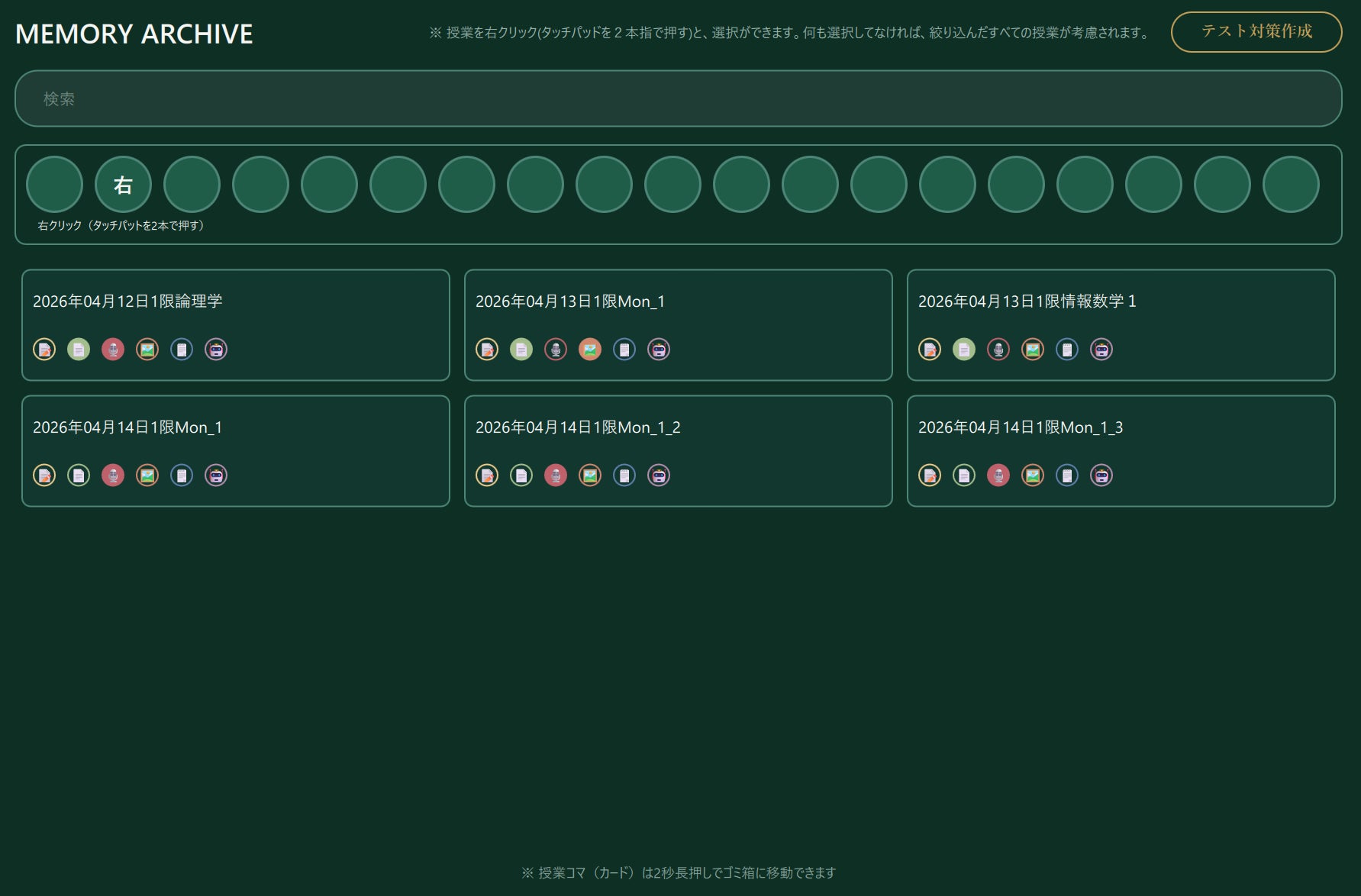1361x896 pixels.
Task: Open the blue notepad icon on Mon_1_3 card
Action: click(x=1067, y=475)
